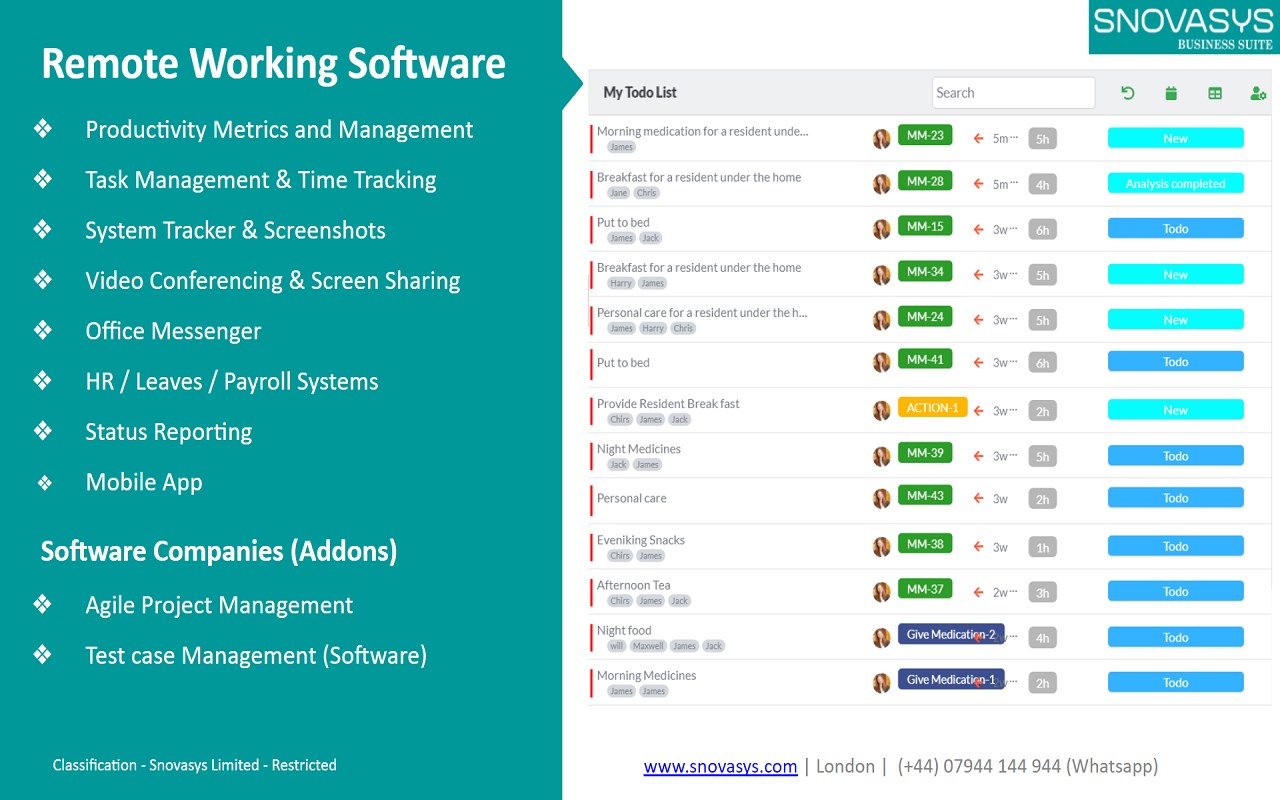The width and height of the screenshot is (1280, 800).
Task: Click the Give Medication-2 badge
Action: tap(951, 634)
